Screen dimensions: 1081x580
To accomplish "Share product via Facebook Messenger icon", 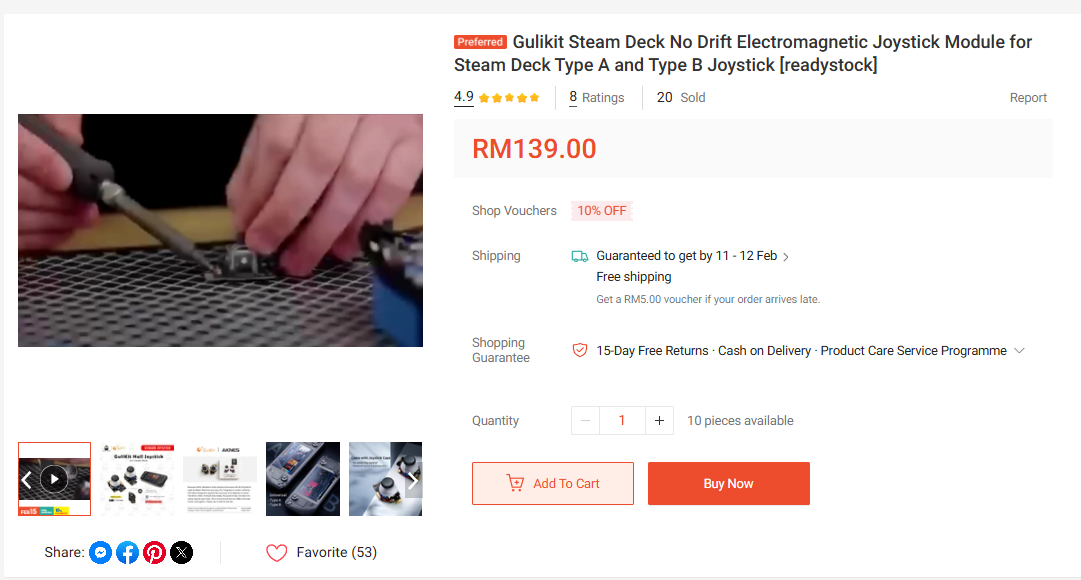I will click(101, 552).
